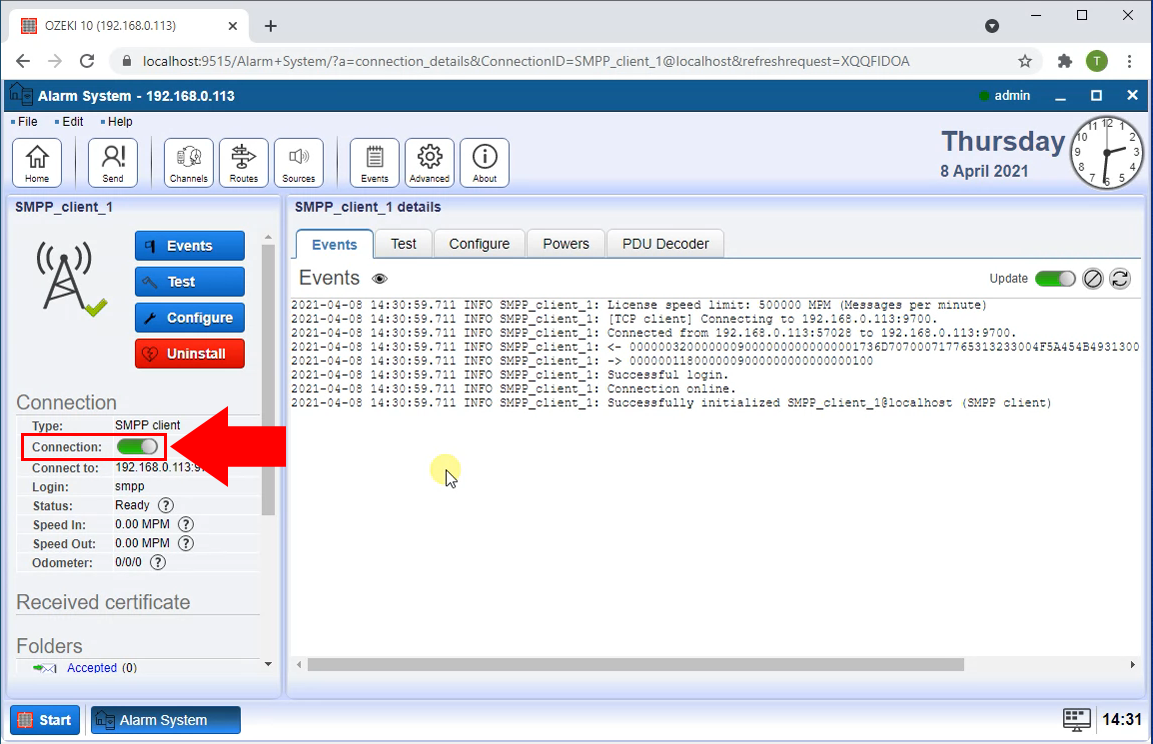Open the Chrome three-dot menu
The width and height of the screenshot is (1153, 744).
[x=1129, y=61]
